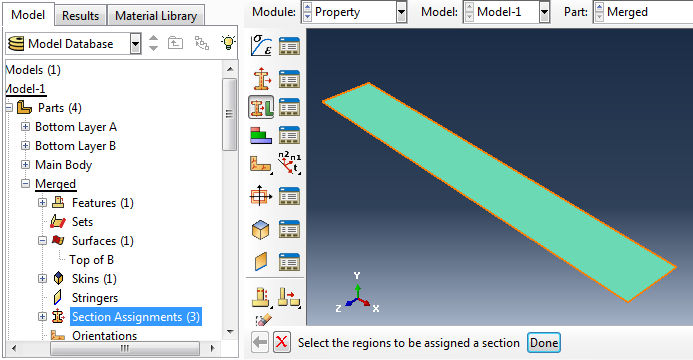Click the model tree vertical scrollbar thumb
The width and height of the screenshot is (693, 360).
(230, 114)
